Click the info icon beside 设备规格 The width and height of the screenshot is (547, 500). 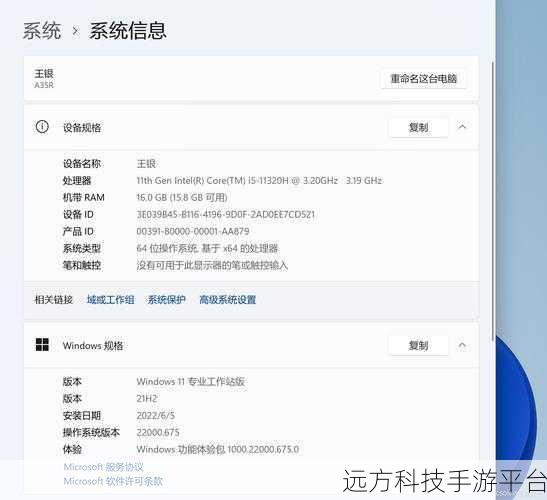[x=42, y=127]
